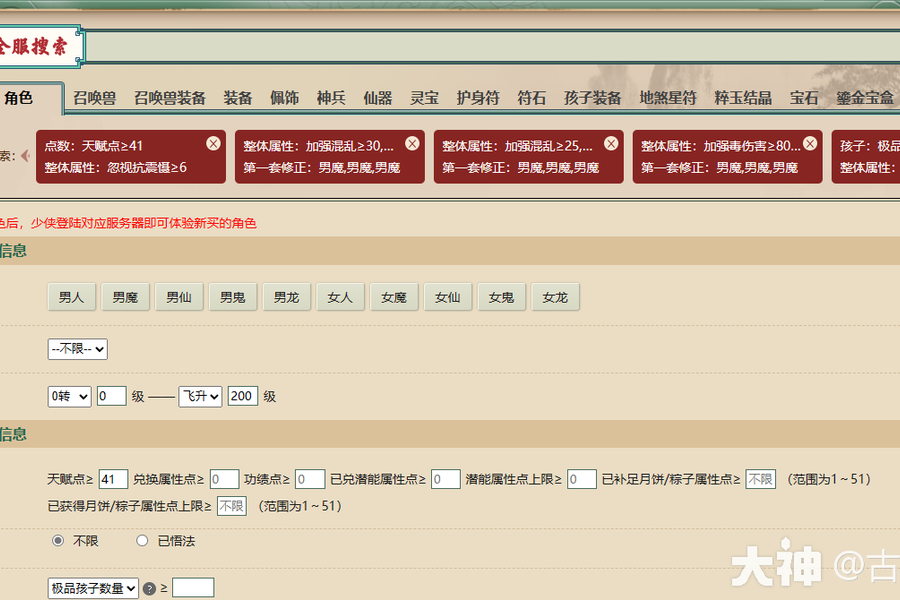This screenshot has height=600, width=900.
Task: Select the 不限 radio button
Action: pyautogui.click(x=58, y=540)
